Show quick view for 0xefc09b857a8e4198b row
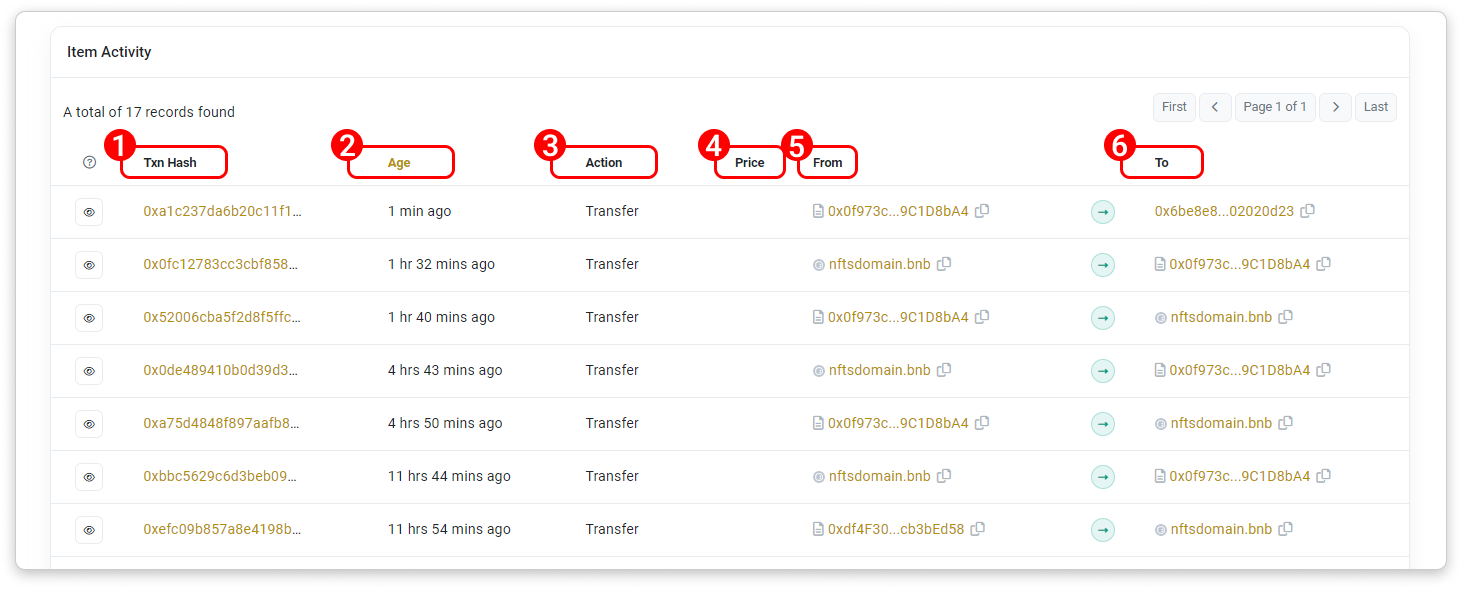The width and height of the screenshot is (1462, 589). click(89, 530)
